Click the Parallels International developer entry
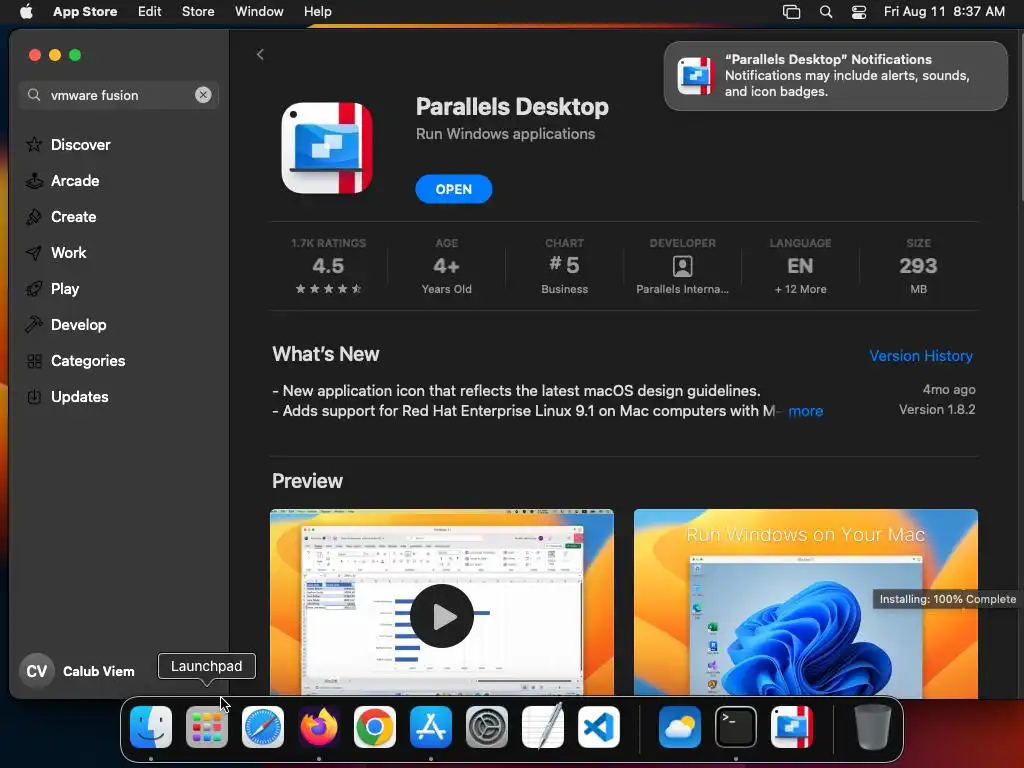1024x768 pixels. tap(682, 266)
